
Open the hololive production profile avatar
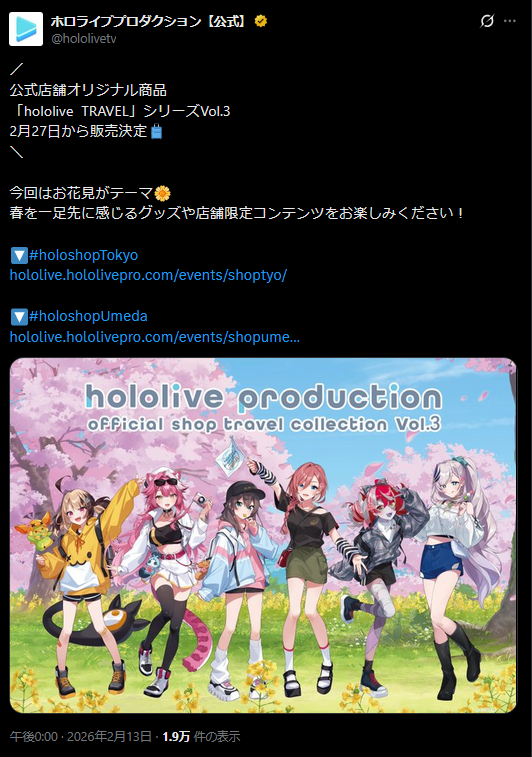click(x=26, y=29)
